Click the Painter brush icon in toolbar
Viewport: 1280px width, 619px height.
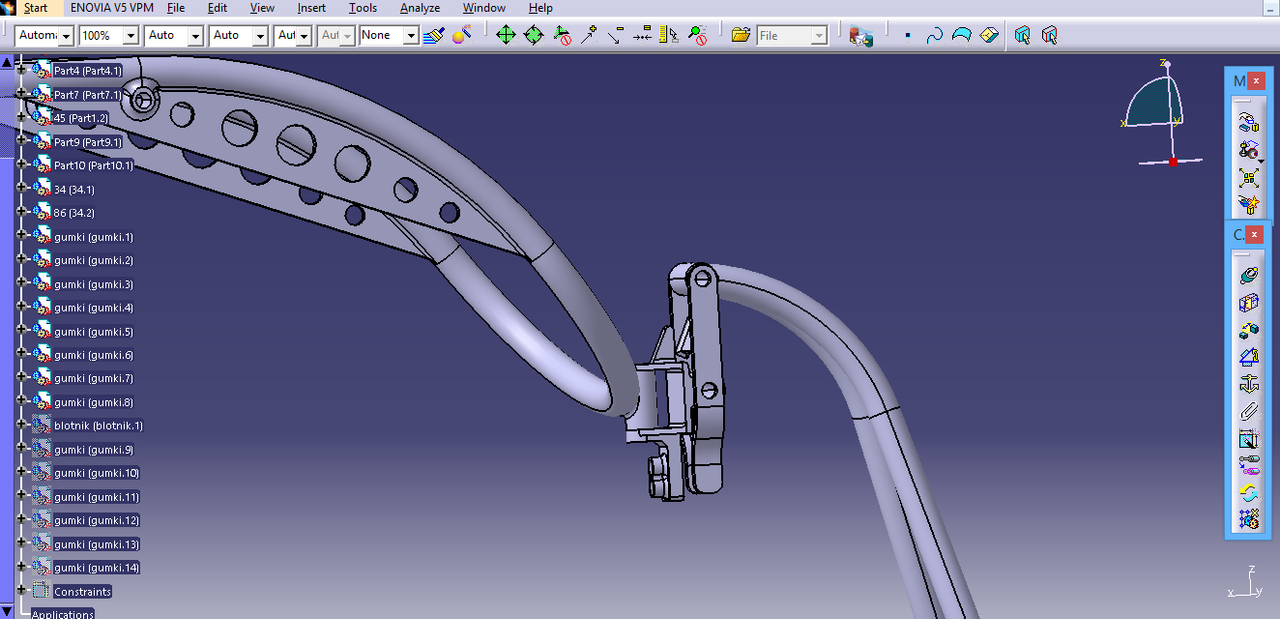pyautogui.click(x=433, y=35)
